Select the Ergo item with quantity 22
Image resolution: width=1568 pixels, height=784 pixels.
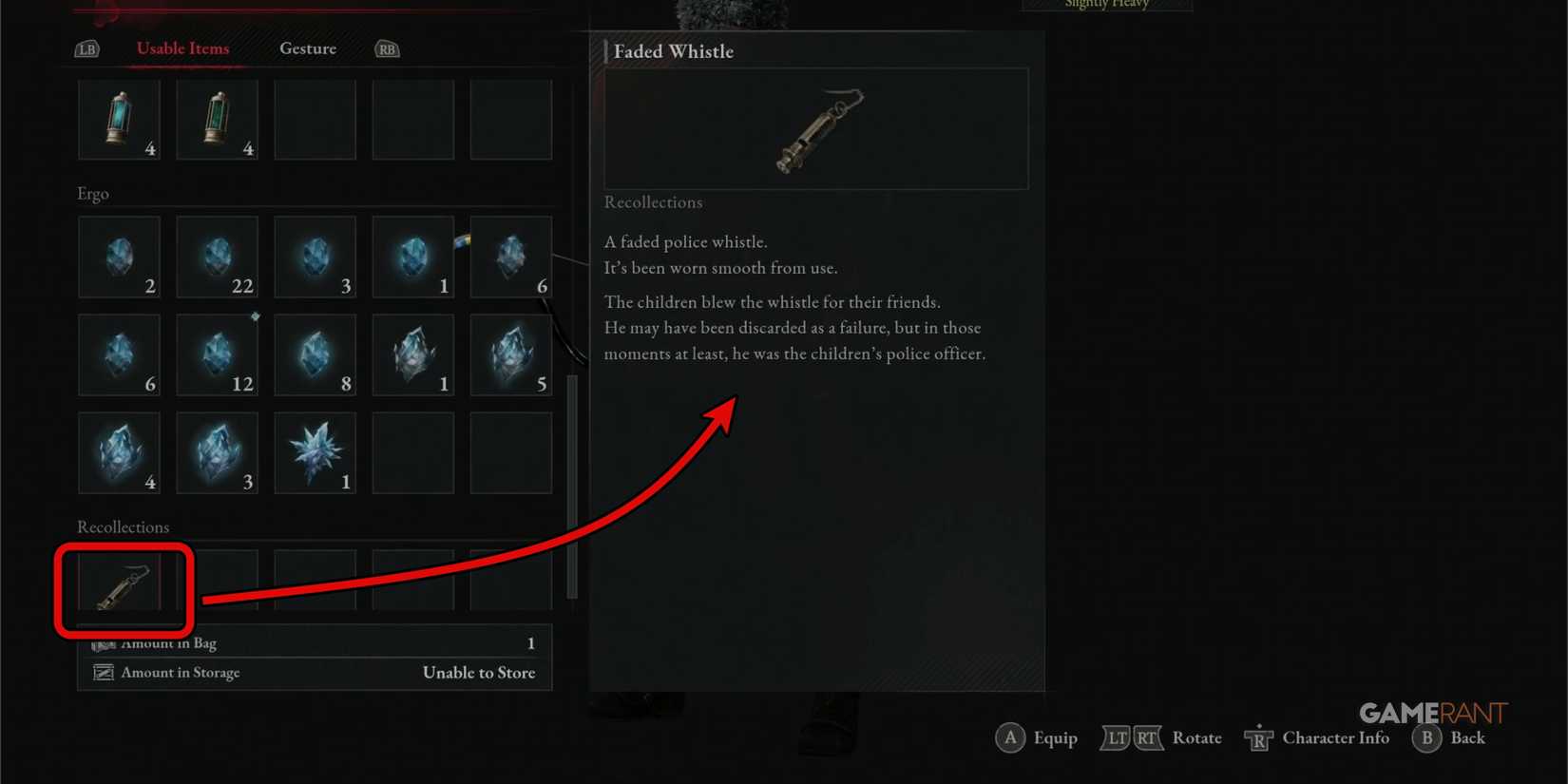[x=217, y=257]
